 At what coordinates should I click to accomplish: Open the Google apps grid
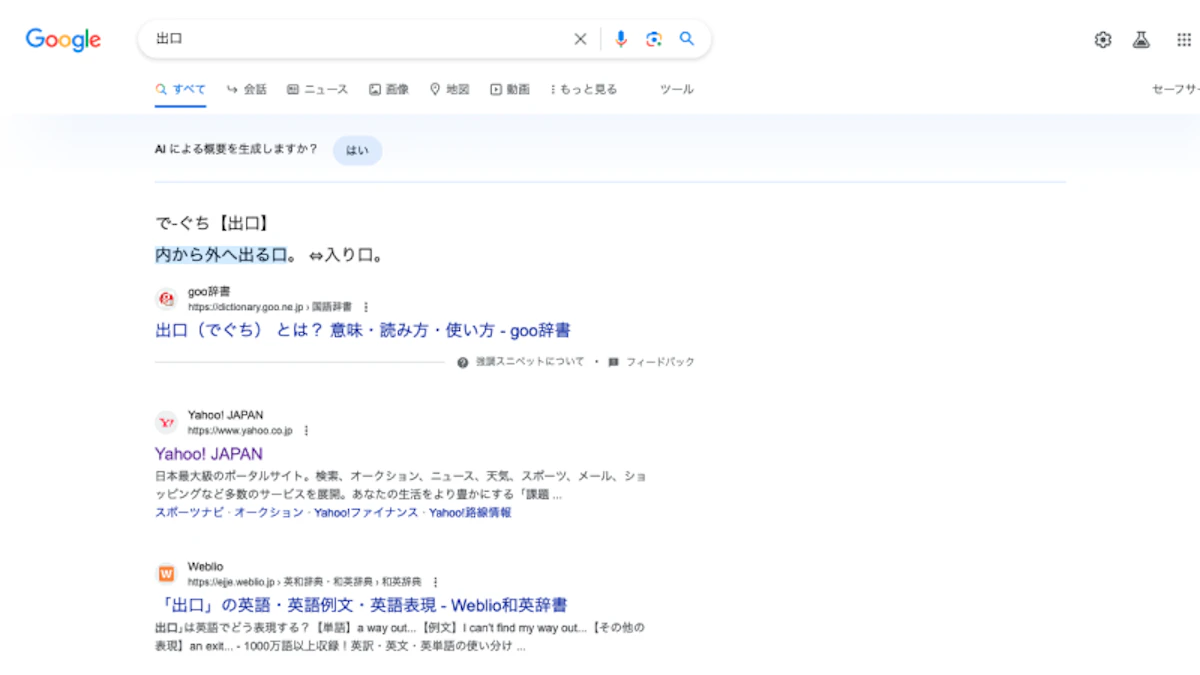[x=1179, y=39]
